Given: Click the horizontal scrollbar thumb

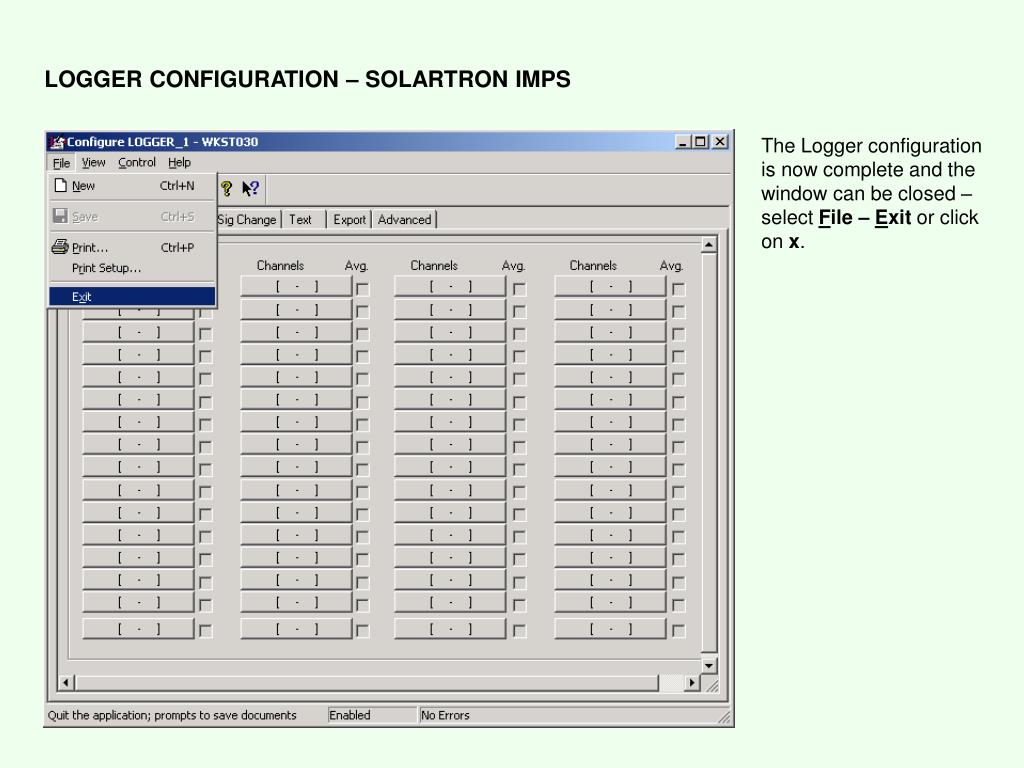Looking at the screenshot, I should pos(367,683).
